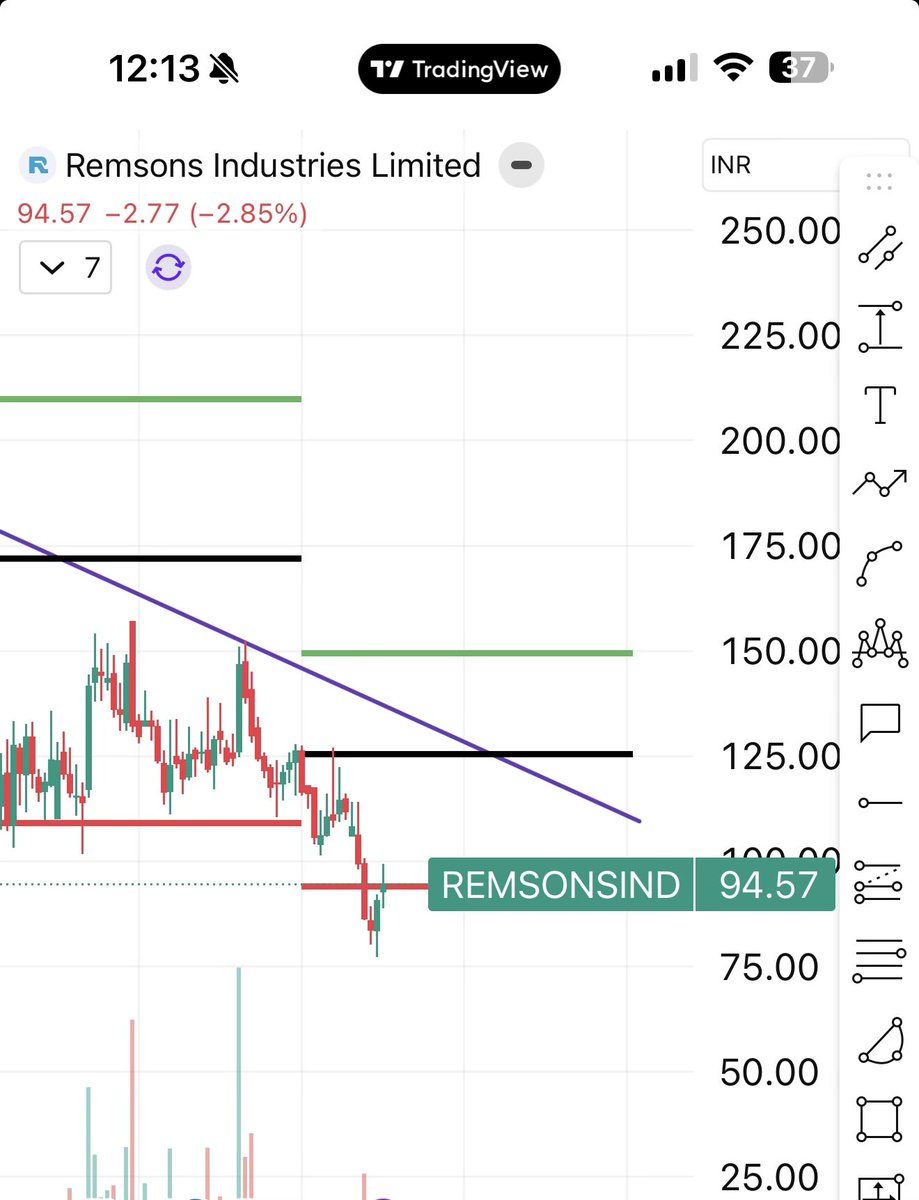919x1200 pixels.
Task: Select the arc shape tool
Action: (880, 1040)
